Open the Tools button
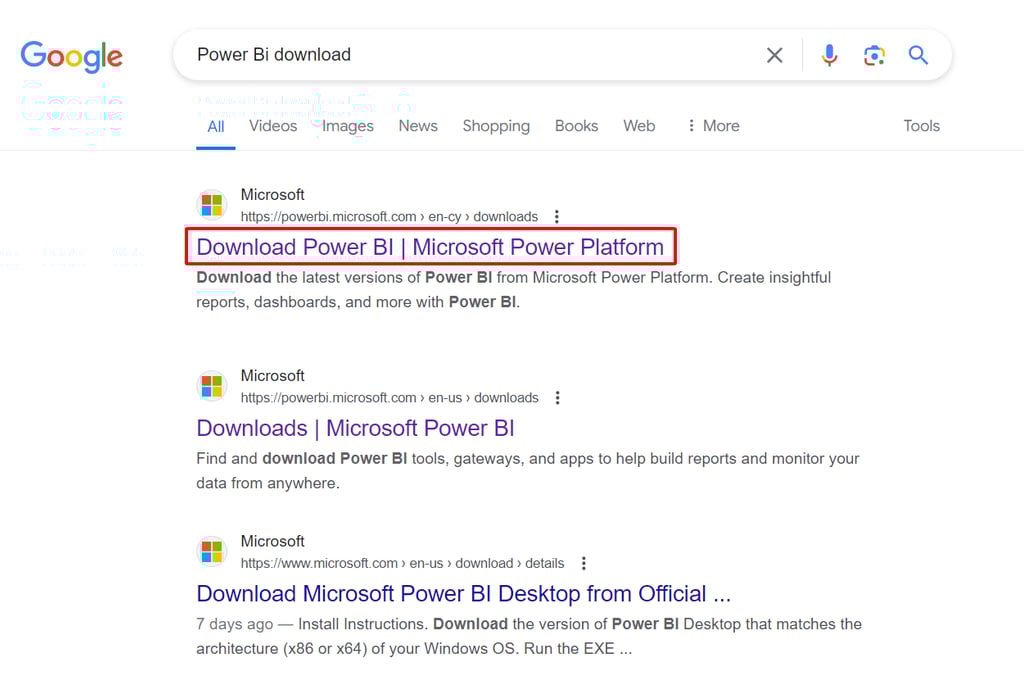The image size is (1024, 676). [x=921, y=126]
